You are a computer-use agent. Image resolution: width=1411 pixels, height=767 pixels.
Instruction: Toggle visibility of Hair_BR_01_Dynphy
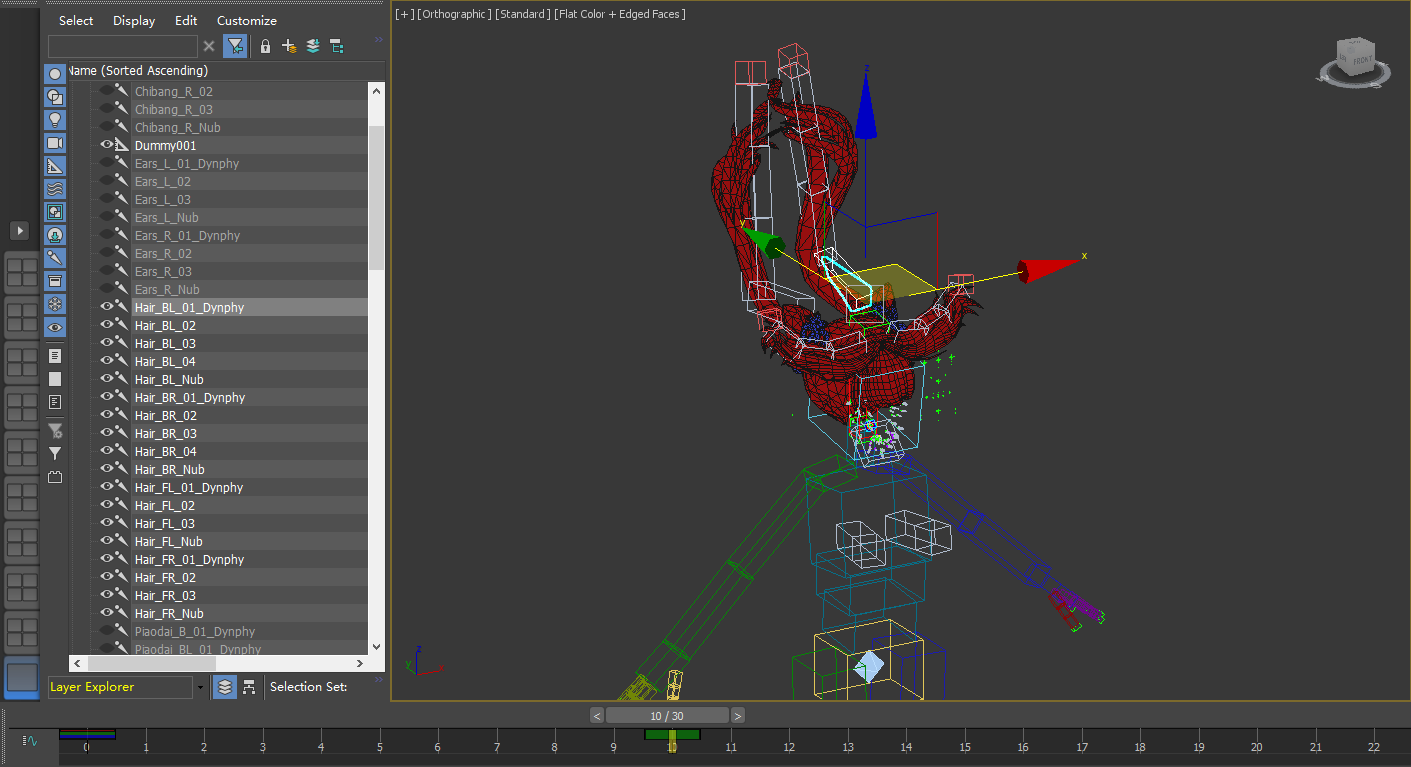(106, 397)
